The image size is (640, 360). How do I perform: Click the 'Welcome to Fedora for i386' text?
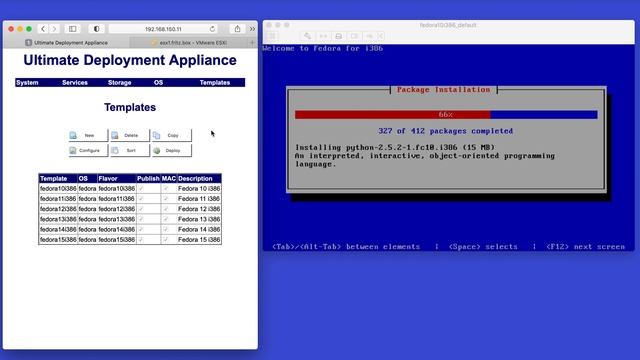click(x=323, y=48)
